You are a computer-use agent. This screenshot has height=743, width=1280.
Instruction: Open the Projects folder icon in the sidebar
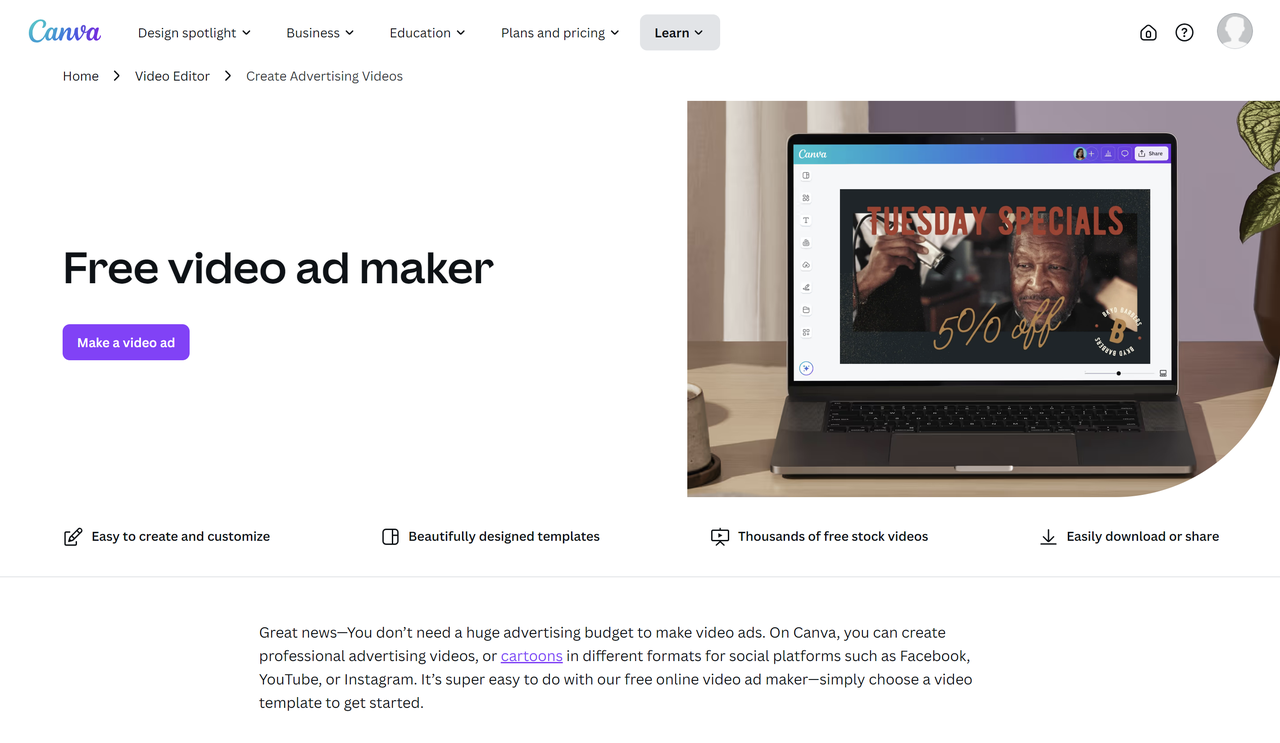805,309
